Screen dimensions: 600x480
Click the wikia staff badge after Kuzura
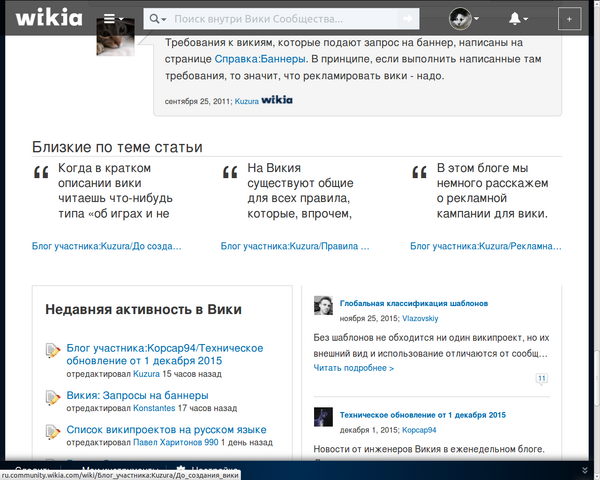pyautogui.click(x=277, y=100)
